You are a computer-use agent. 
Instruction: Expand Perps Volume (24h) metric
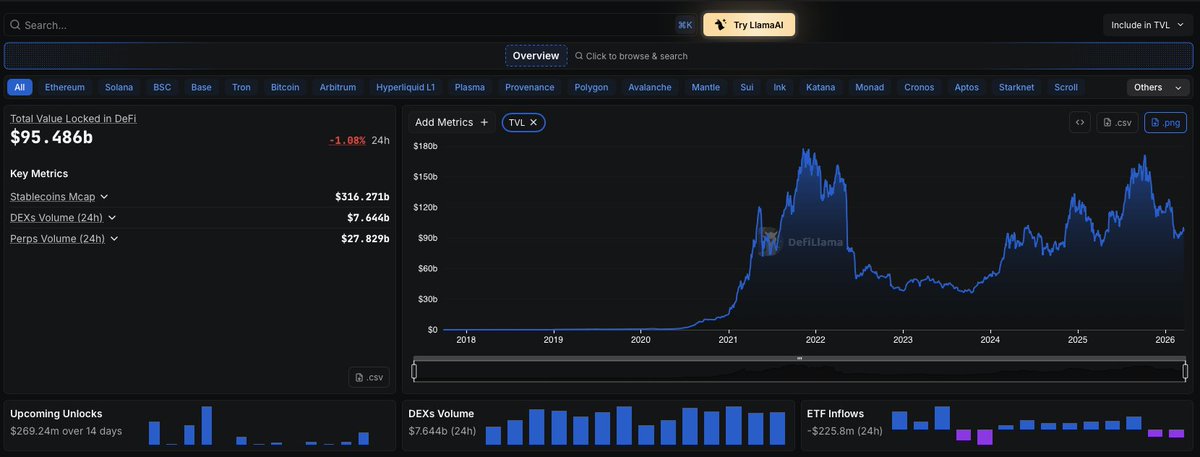coord(63,239)
